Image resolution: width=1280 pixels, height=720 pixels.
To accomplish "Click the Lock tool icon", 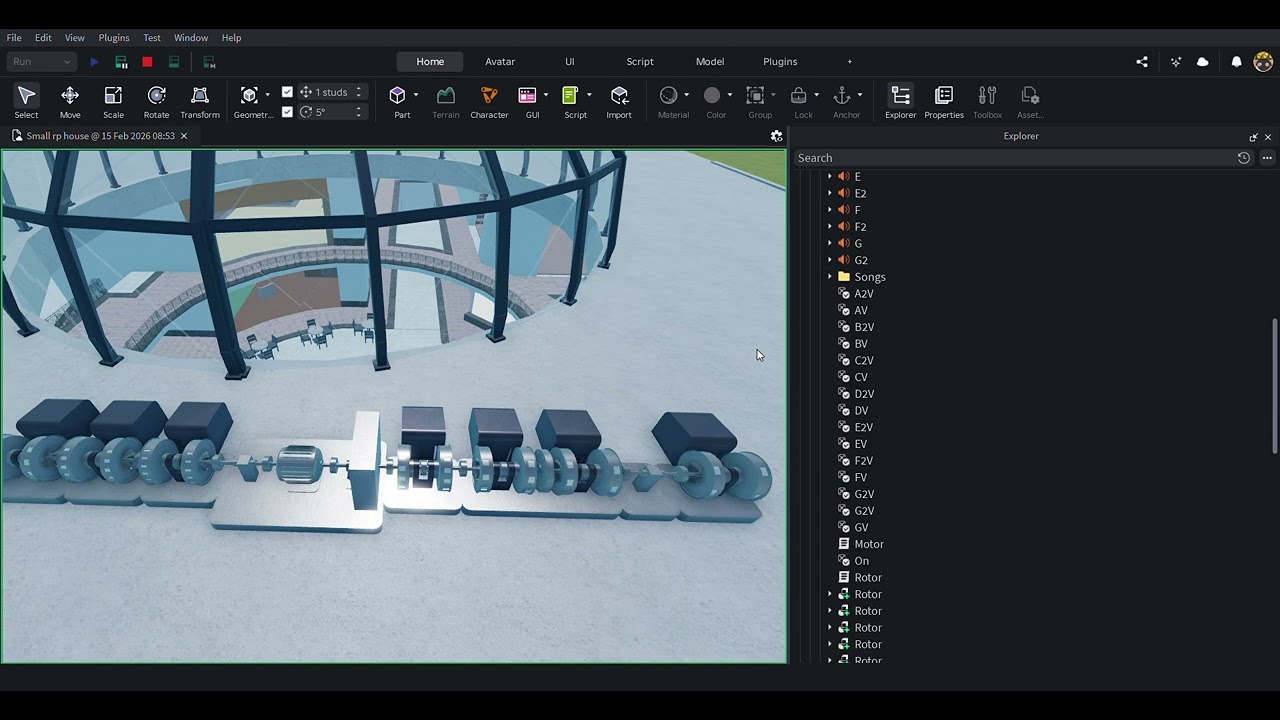I will coord(798,96).
